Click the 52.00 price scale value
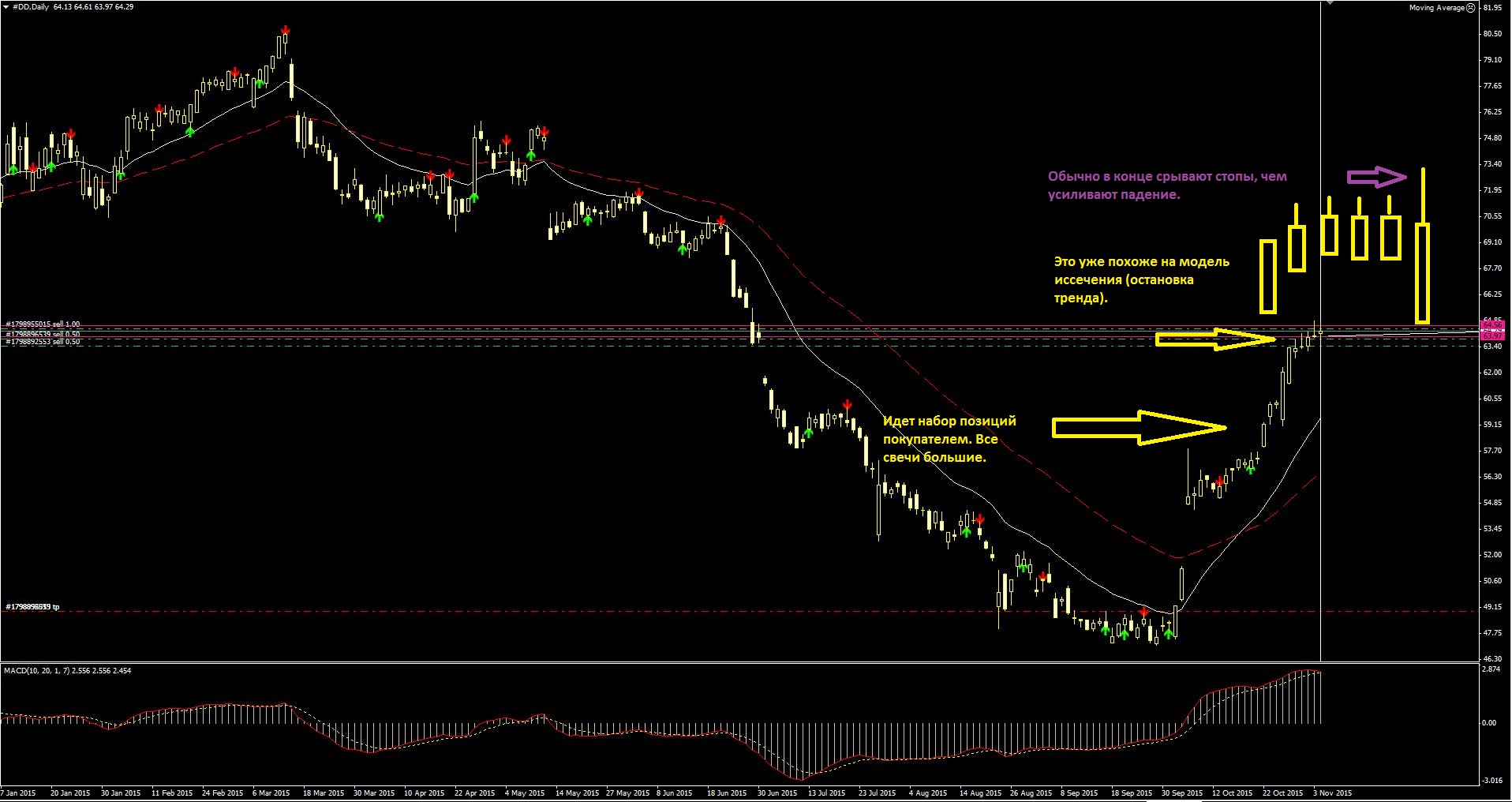1512x802 pixels. 1492,554
